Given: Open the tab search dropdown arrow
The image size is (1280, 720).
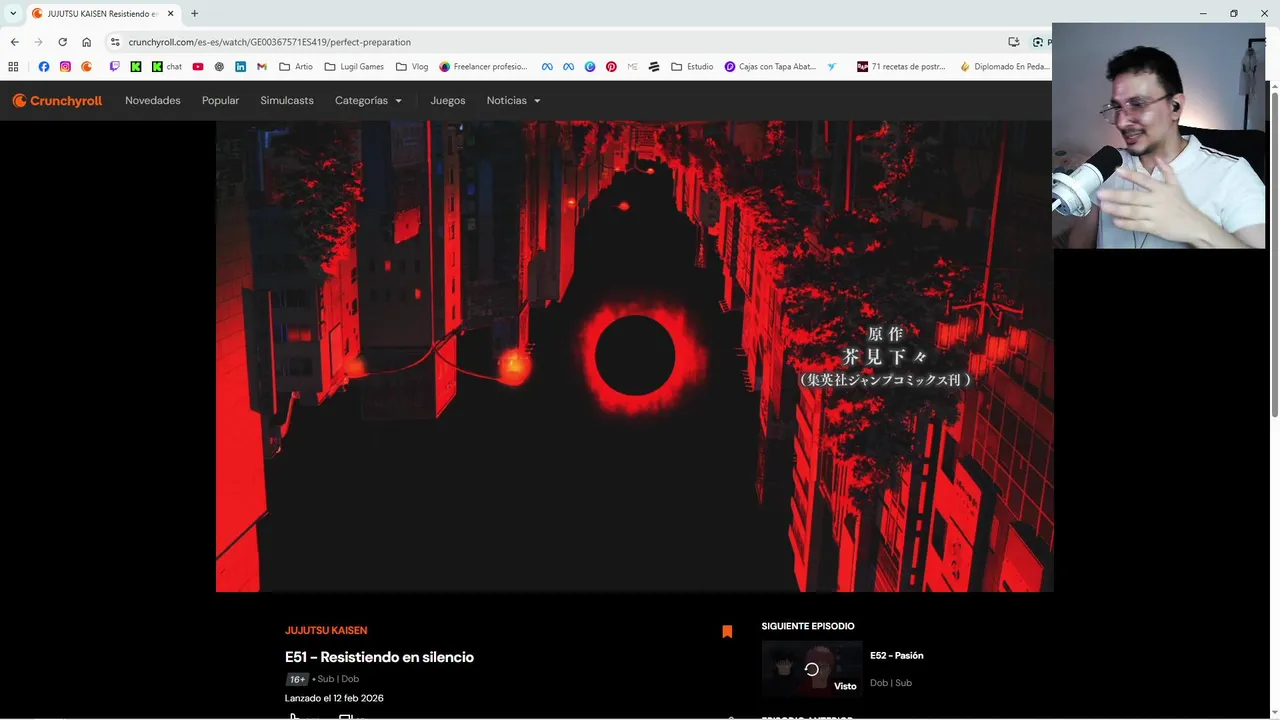Looking at the screenshot, I should click(x=13, y=13).
